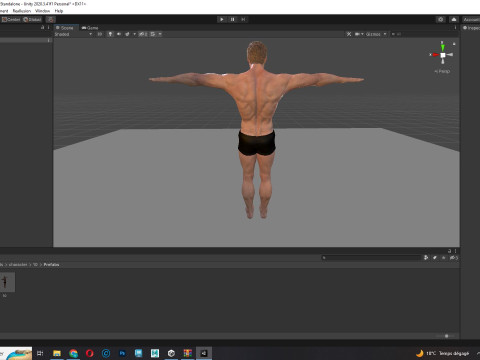This screenshot has width=480, height=360.
Task: Click the Step frame button
Action: [243, 19]
